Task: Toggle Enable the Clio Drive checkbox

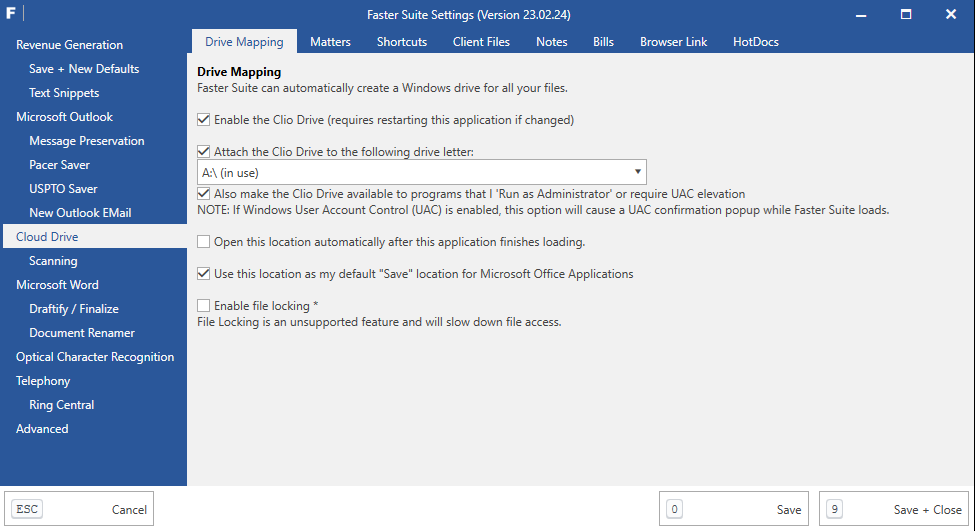Action: point(203,119)
